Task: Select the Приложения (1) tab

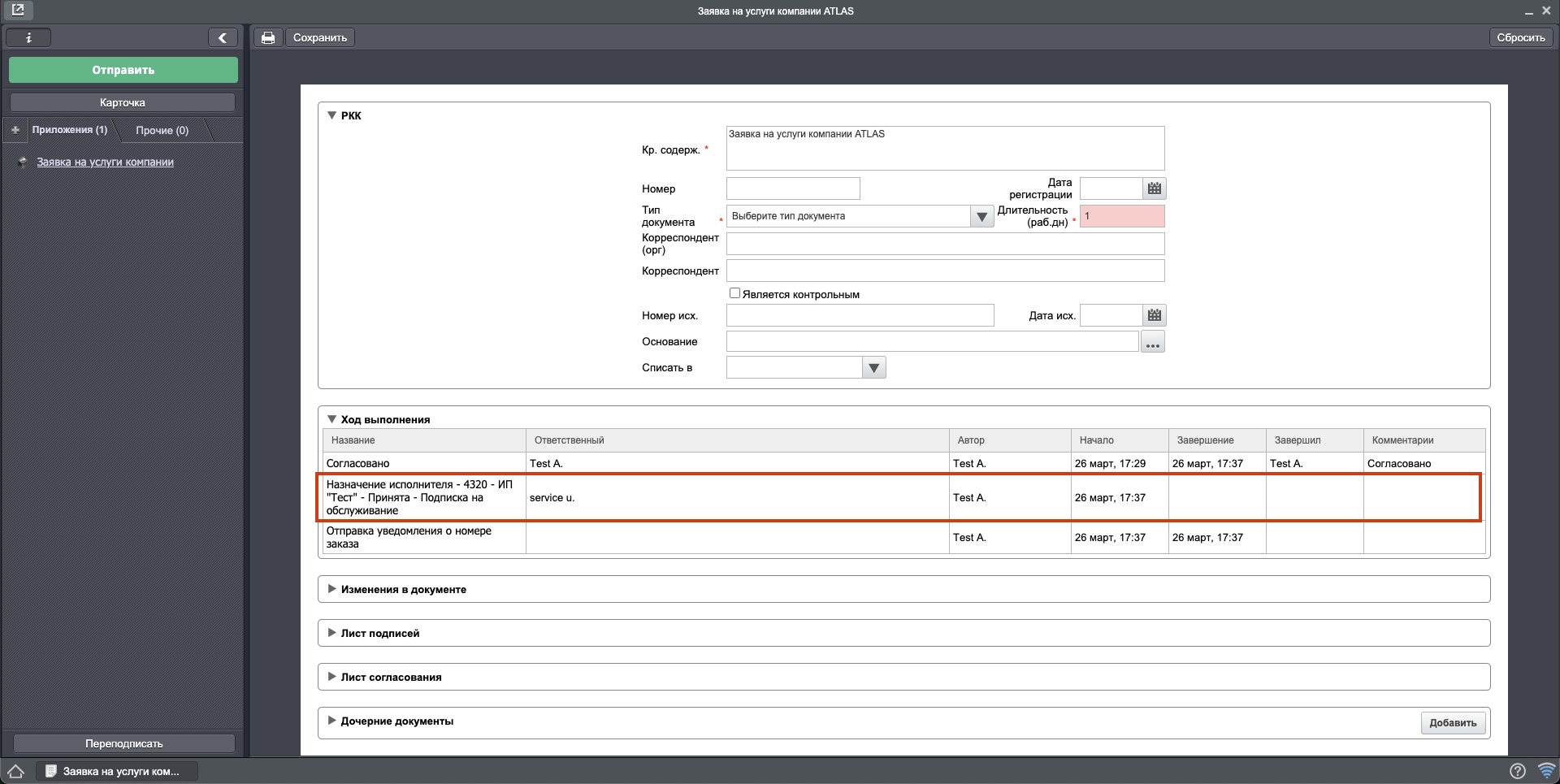Action: 69,130
